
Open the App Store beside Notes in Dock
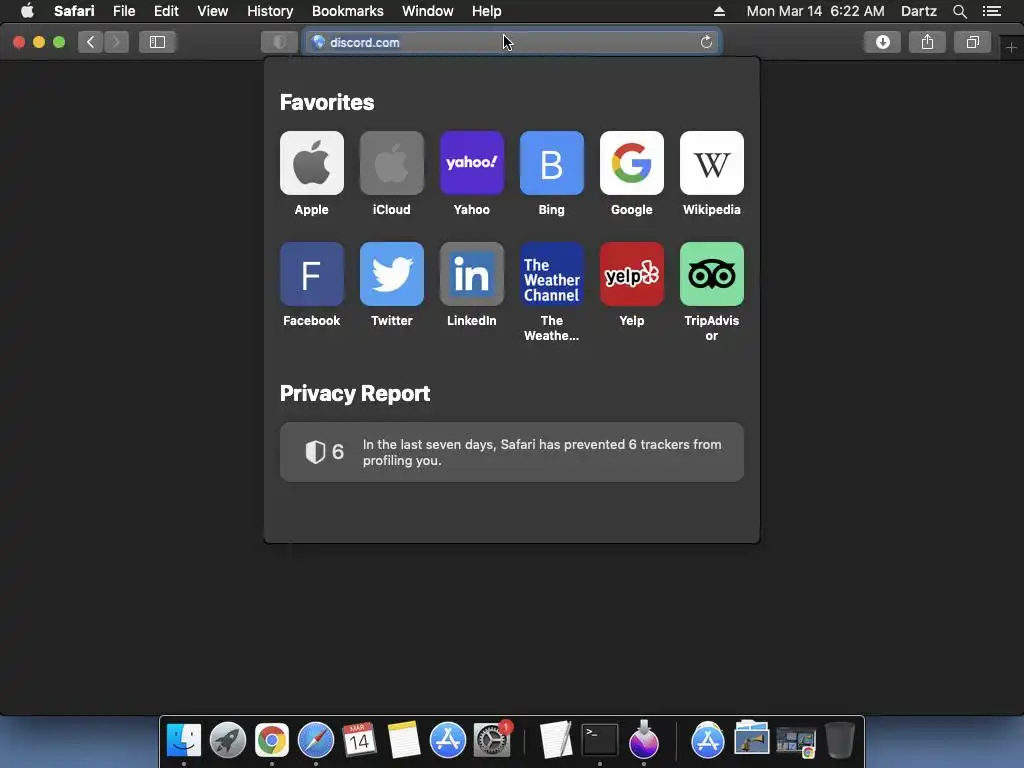coord(447,740)
